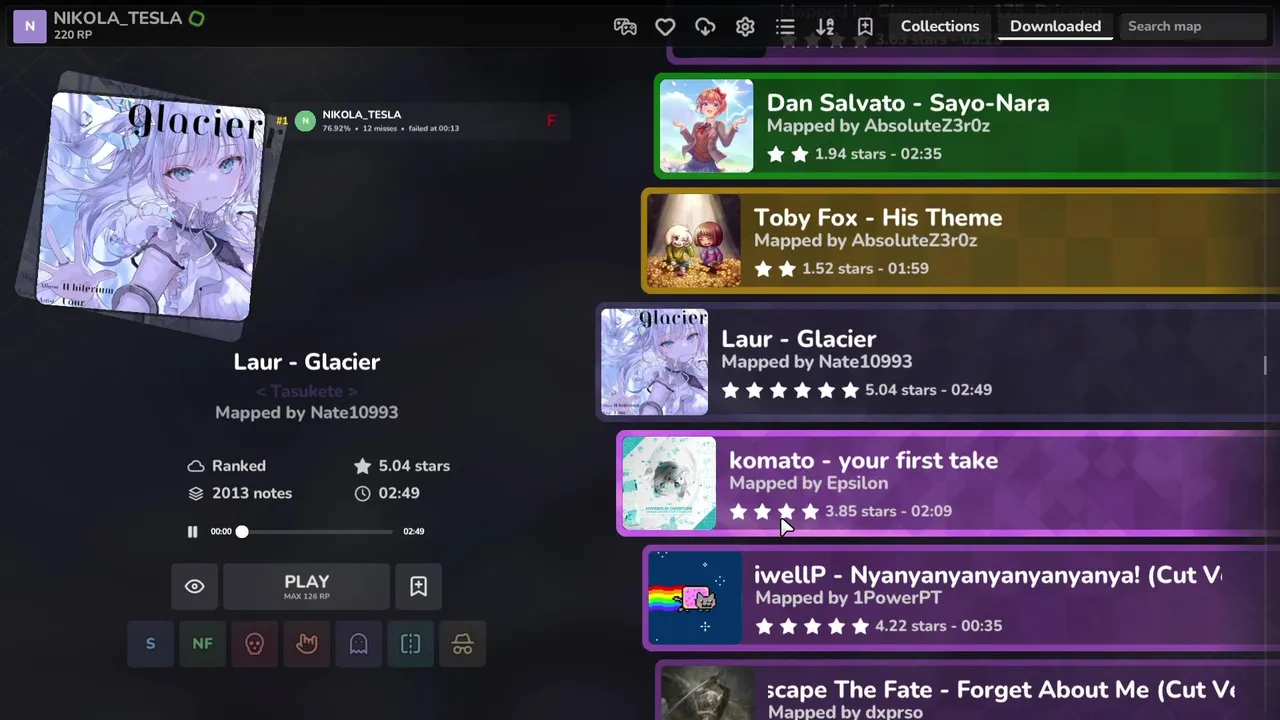Click the Tasukete difficulty selector
This screenshot has height=720, width=1280.
[x=306, y=391]
